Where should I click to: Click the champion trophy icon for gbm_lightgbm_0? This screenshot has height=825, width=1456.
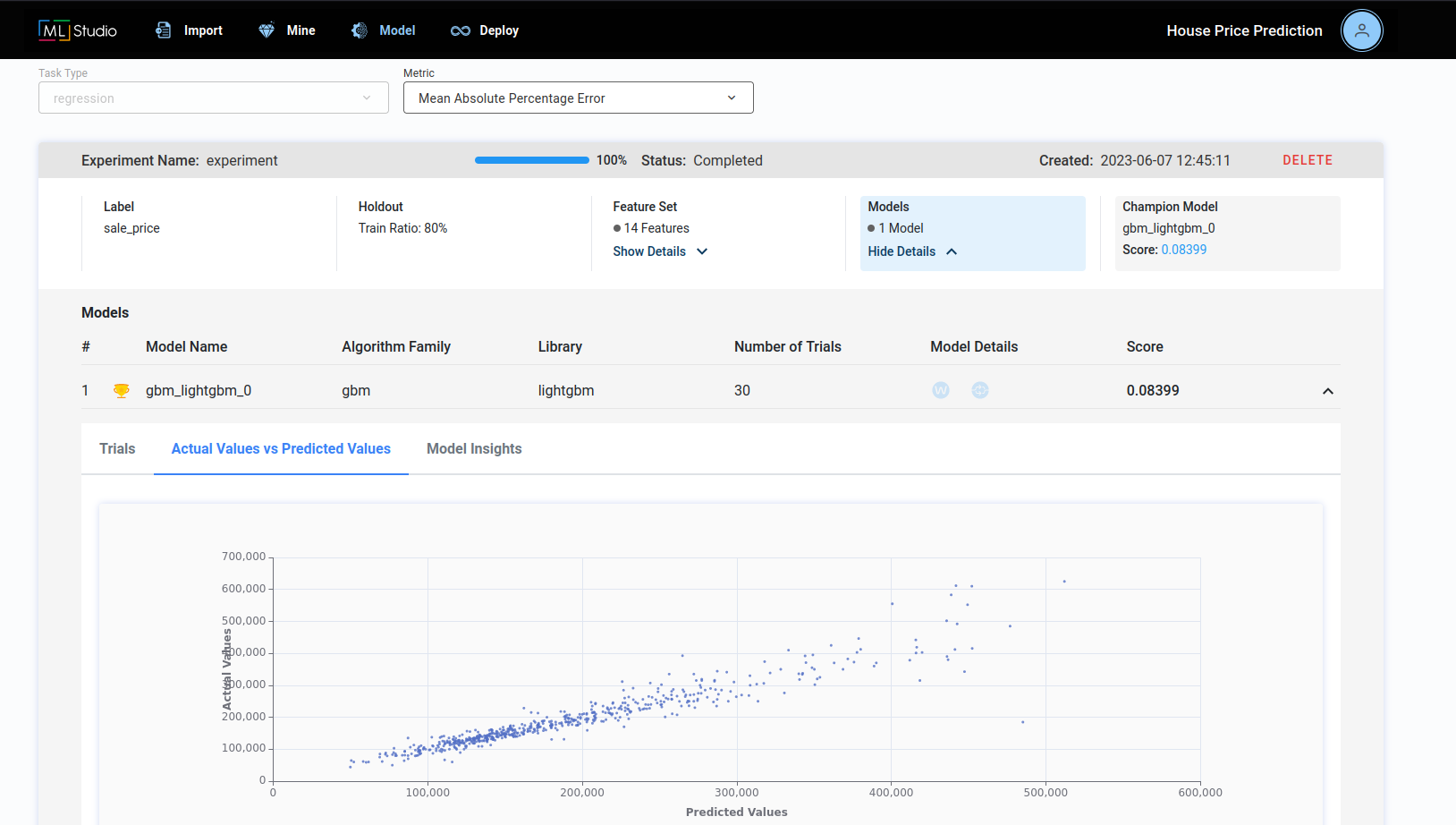coord(122,390)
